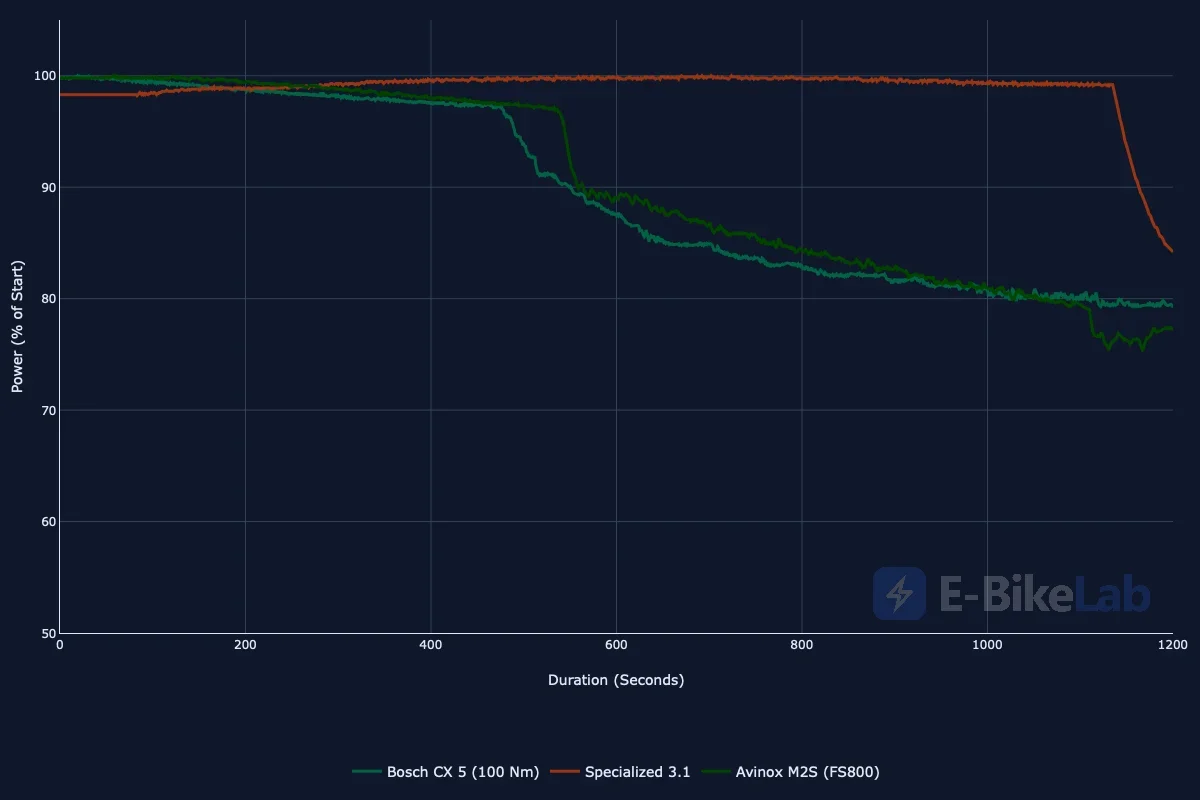Click the 400 tick label on x-axis
Screen dimensions: 1200x800
431,645
